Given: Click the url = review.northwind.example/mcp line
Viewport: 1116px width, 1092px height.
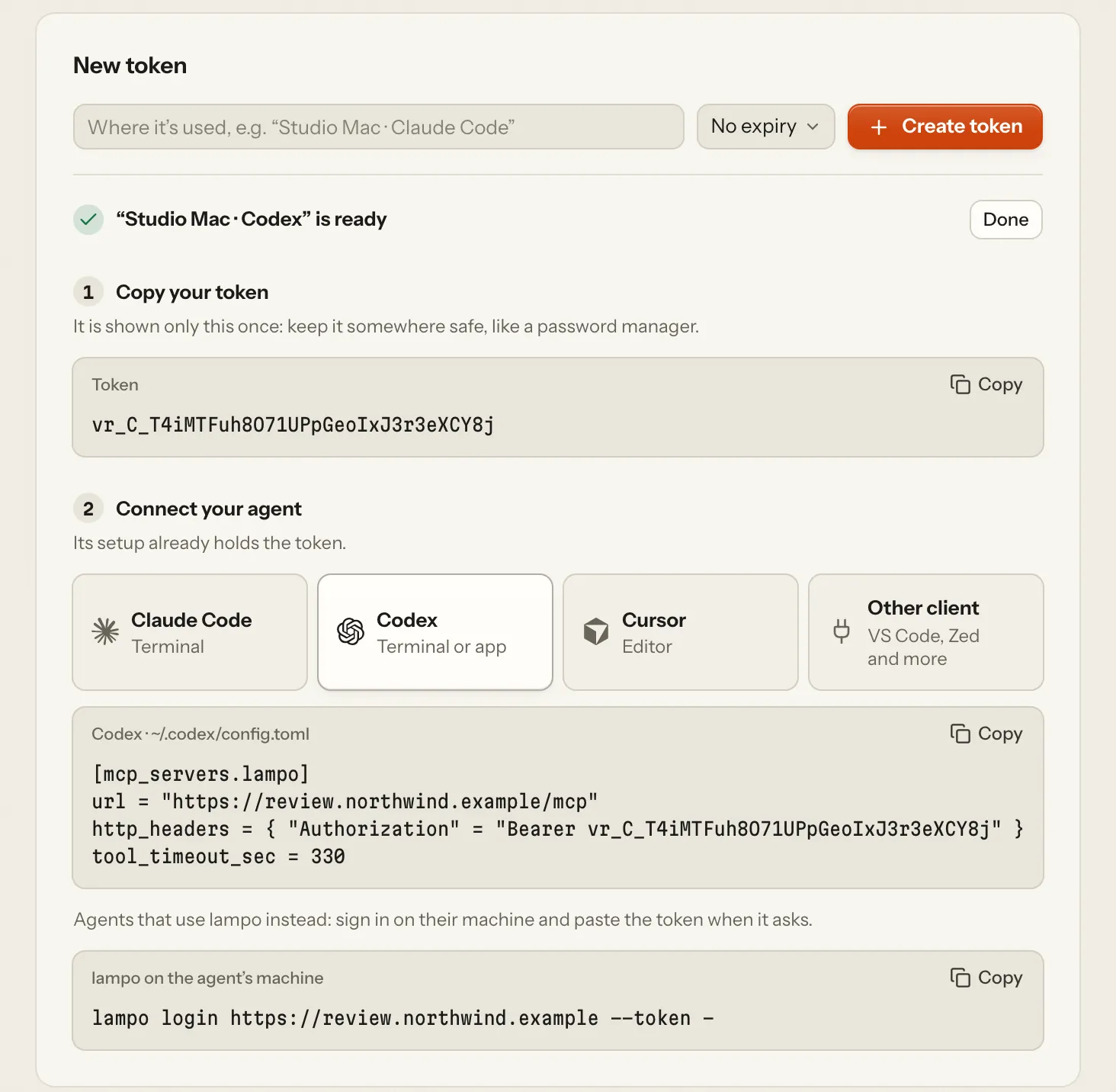Looking at the screenshot, I should [345, 801].
